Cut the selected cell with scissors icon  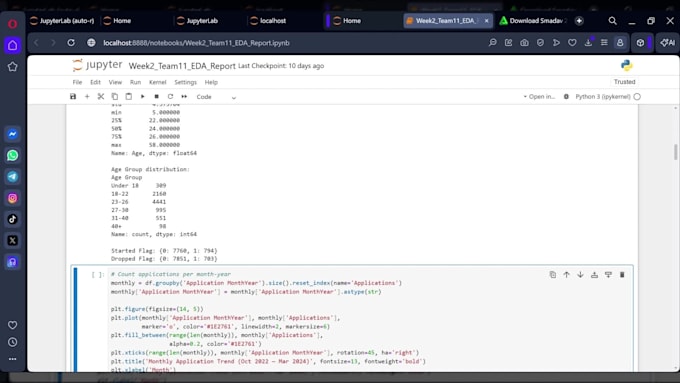[x=101, y=96]
